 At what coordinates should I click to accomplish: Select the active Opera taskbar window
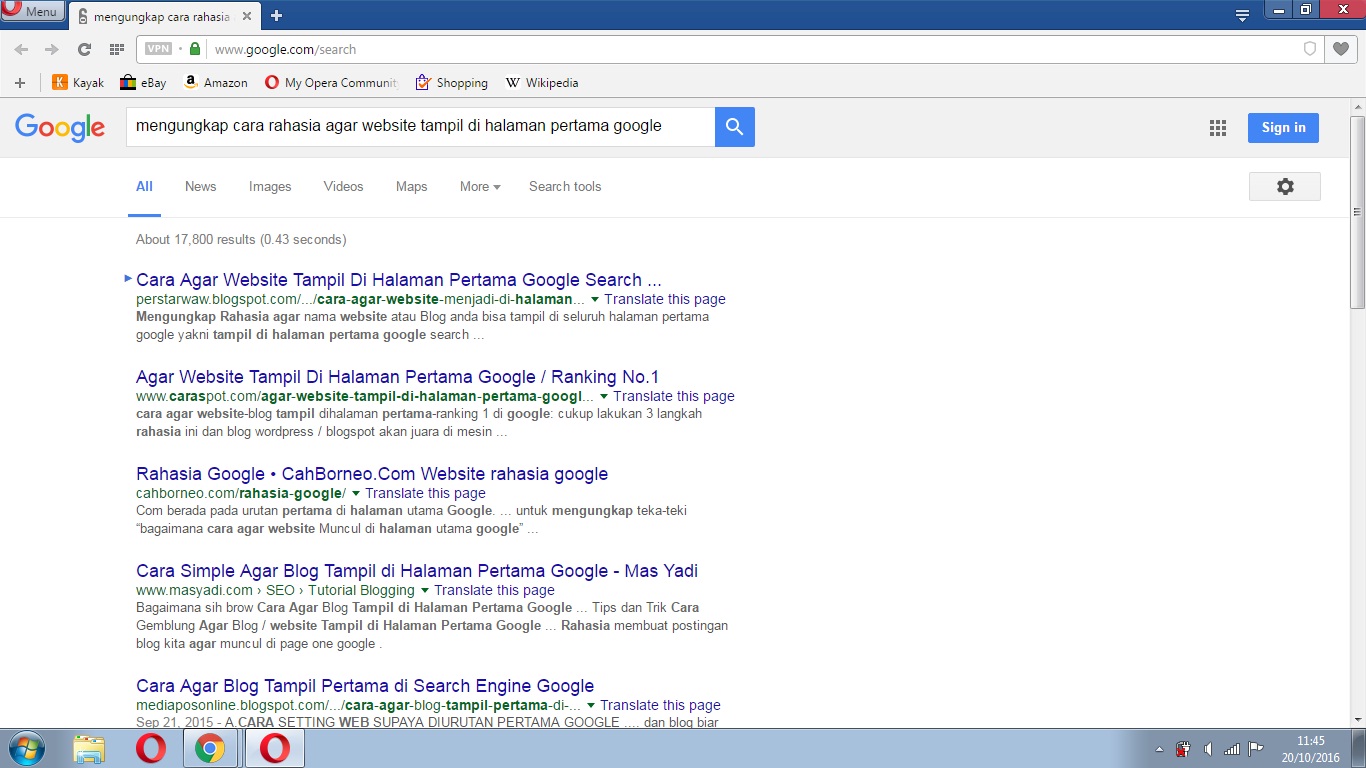pos(274,748)
